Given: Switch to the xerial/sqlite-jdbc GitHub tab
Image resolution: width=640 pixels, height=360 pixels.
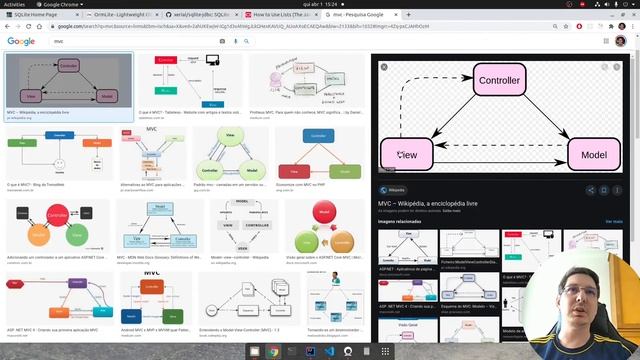Looking at the screenshot, I should pyautogui.click(x=202, y=14).
